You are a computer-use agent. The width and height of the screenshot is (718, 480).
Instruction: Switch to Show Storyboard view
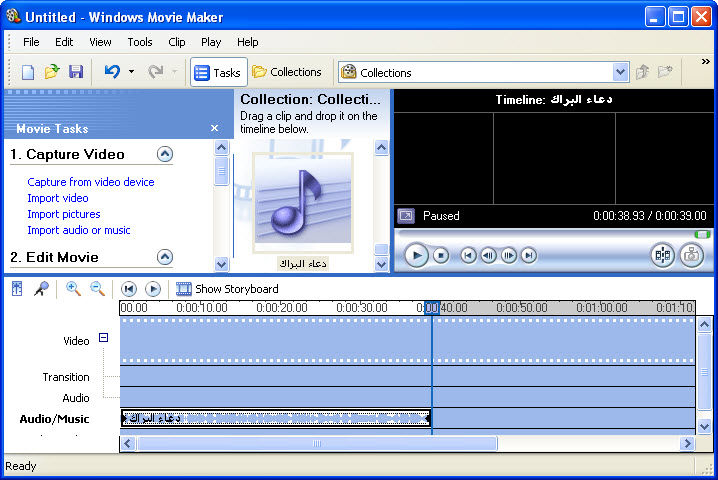pyautogui.click(x=227, y=289)
